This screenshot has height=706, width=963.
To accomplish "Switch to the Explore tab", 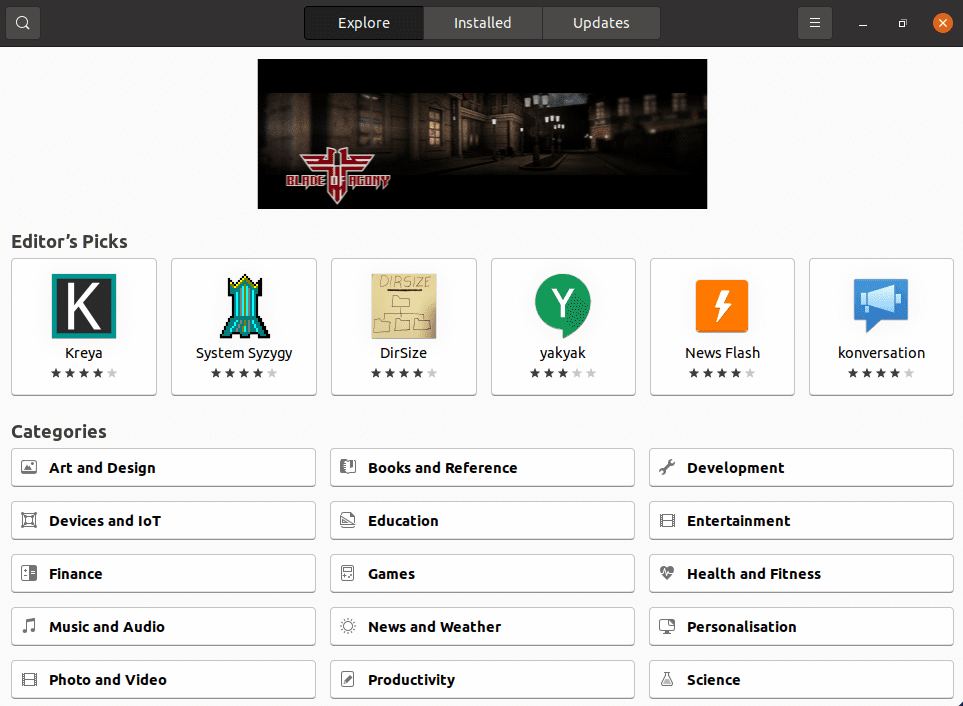I will (x=364, y=23).
